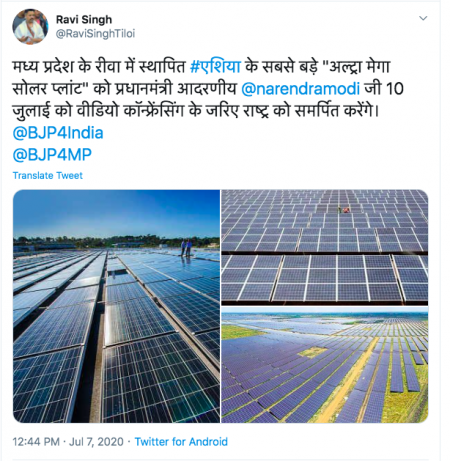
Task: Open the bottom-right aerial solar farm photo
Action: [325, 365]
